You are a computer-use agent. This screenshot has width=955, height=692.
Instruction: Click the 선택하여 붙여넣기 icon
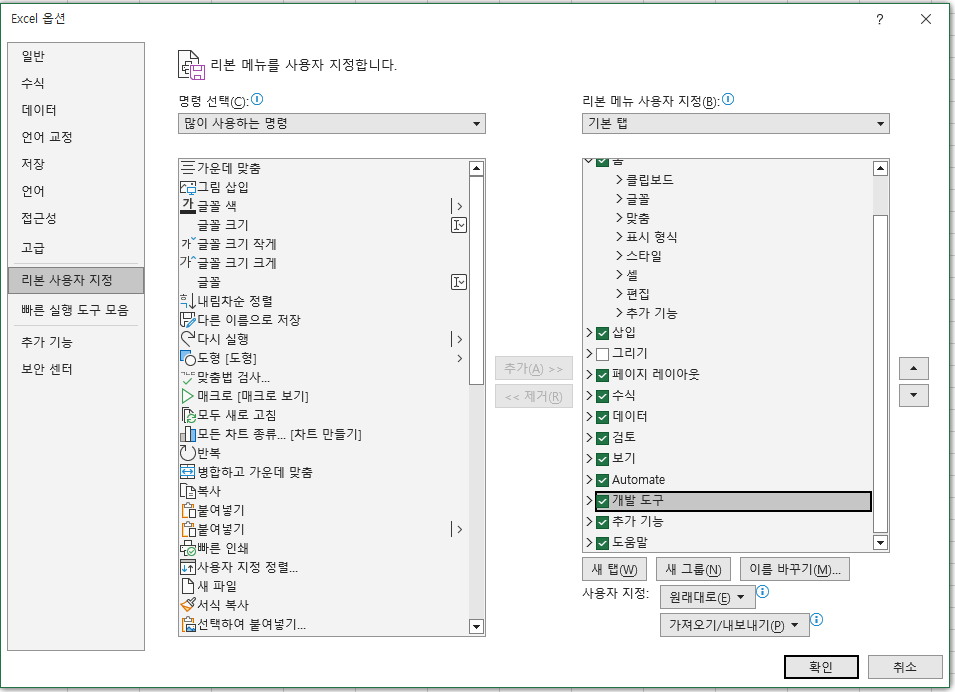pos(188,624)
